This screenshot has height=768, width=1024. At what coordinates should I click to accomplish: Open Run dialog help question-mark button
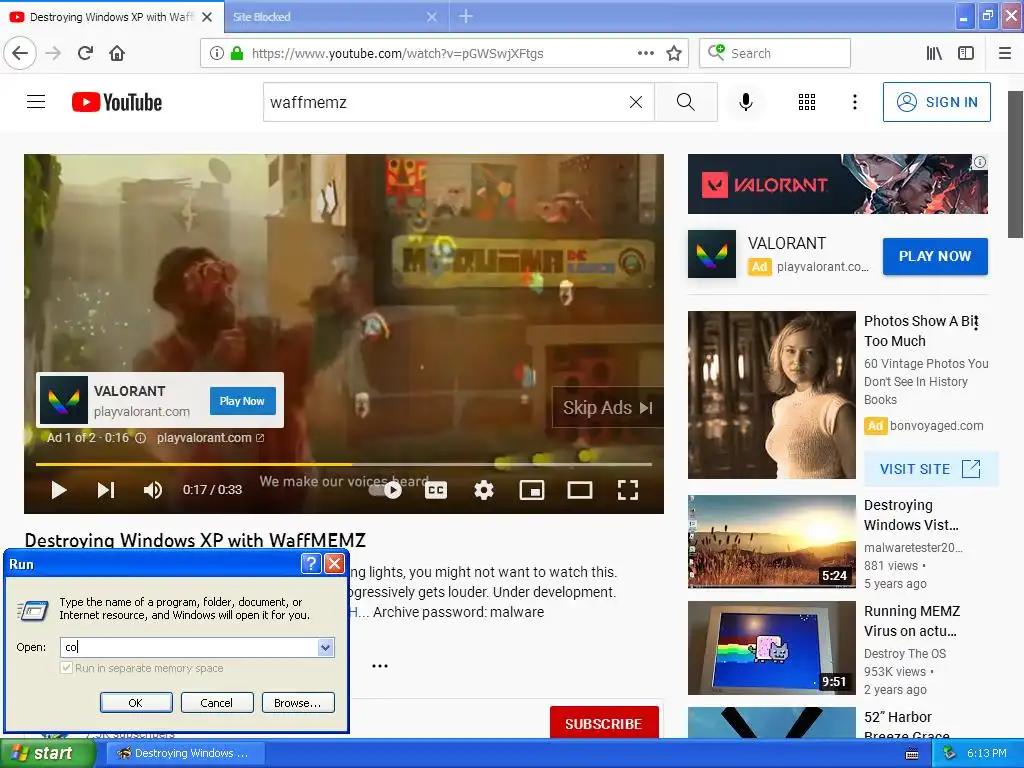311,564
